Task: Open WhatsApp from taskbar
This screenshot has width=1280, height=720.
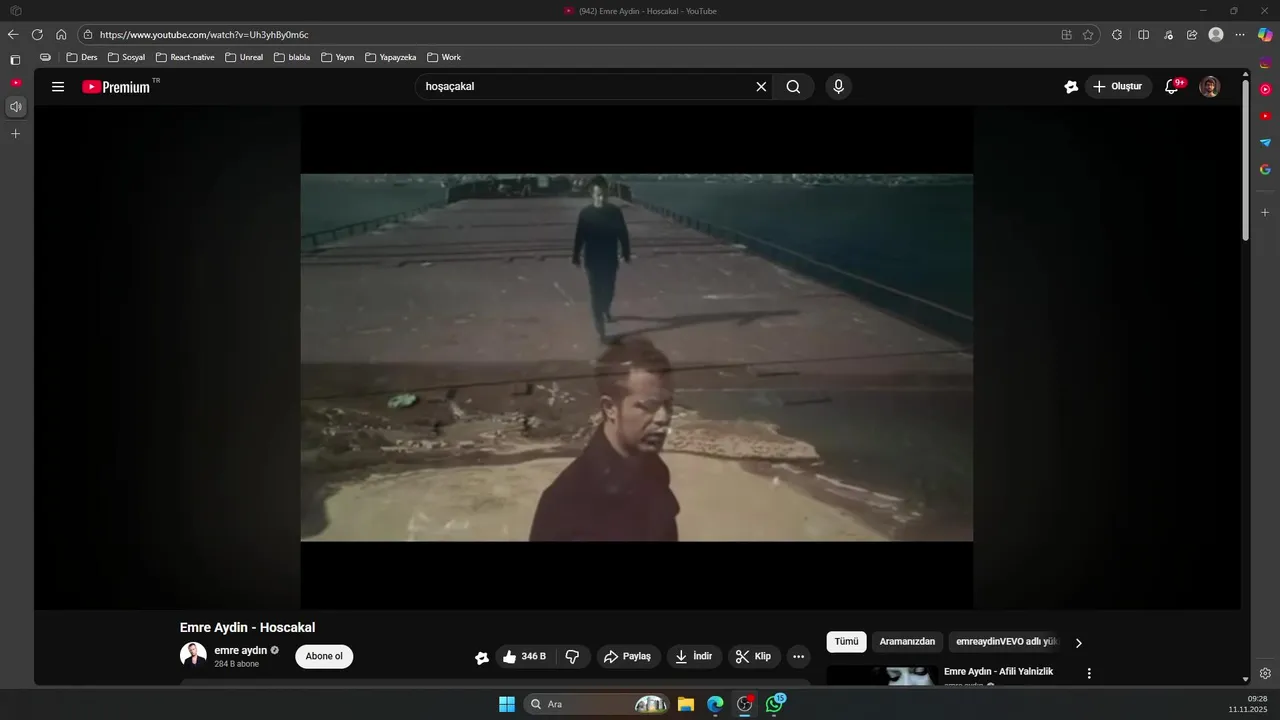Action: coord(775,704)
